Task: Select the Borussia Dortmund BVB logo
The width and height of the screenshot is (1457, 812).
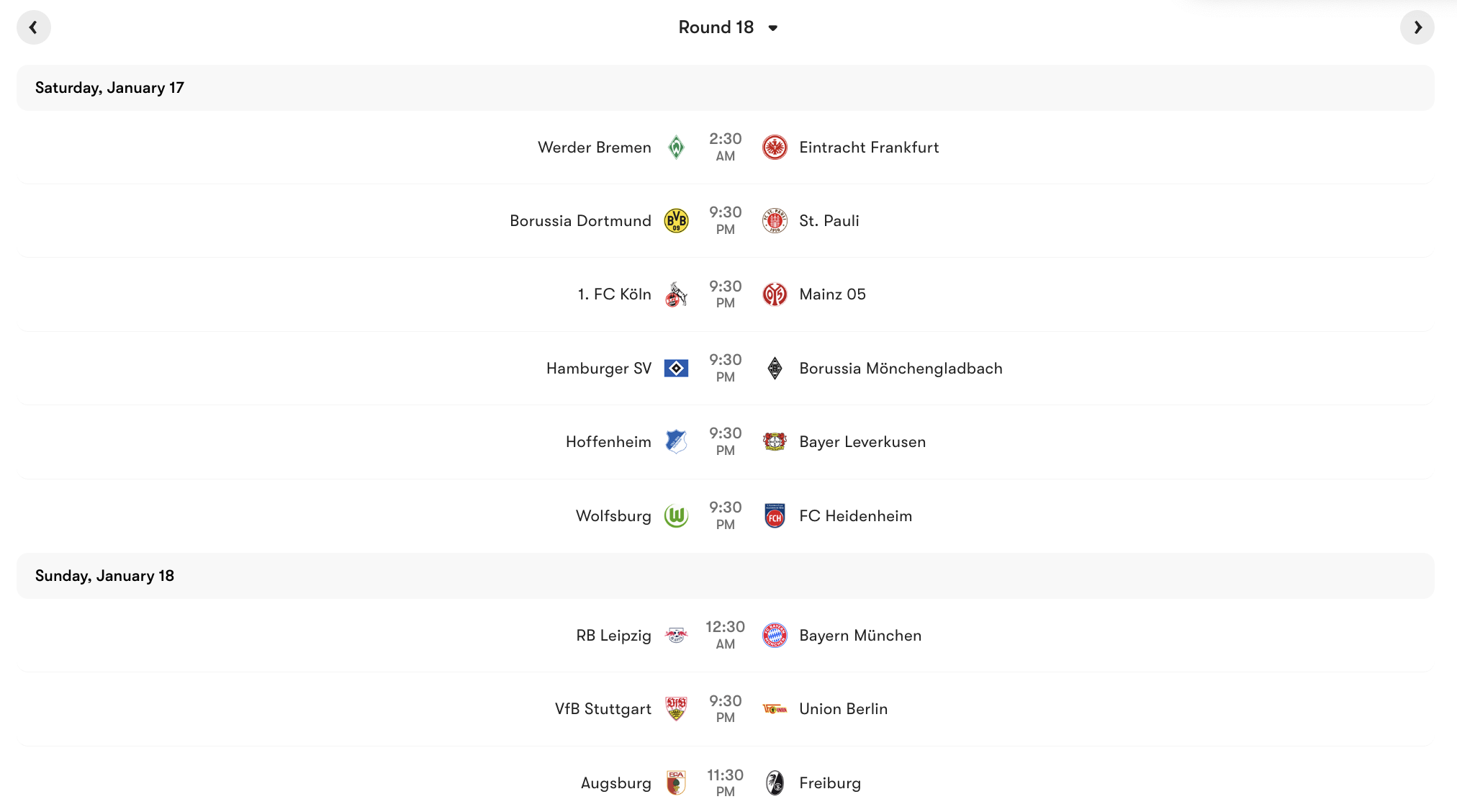Action: click(677, 220)
